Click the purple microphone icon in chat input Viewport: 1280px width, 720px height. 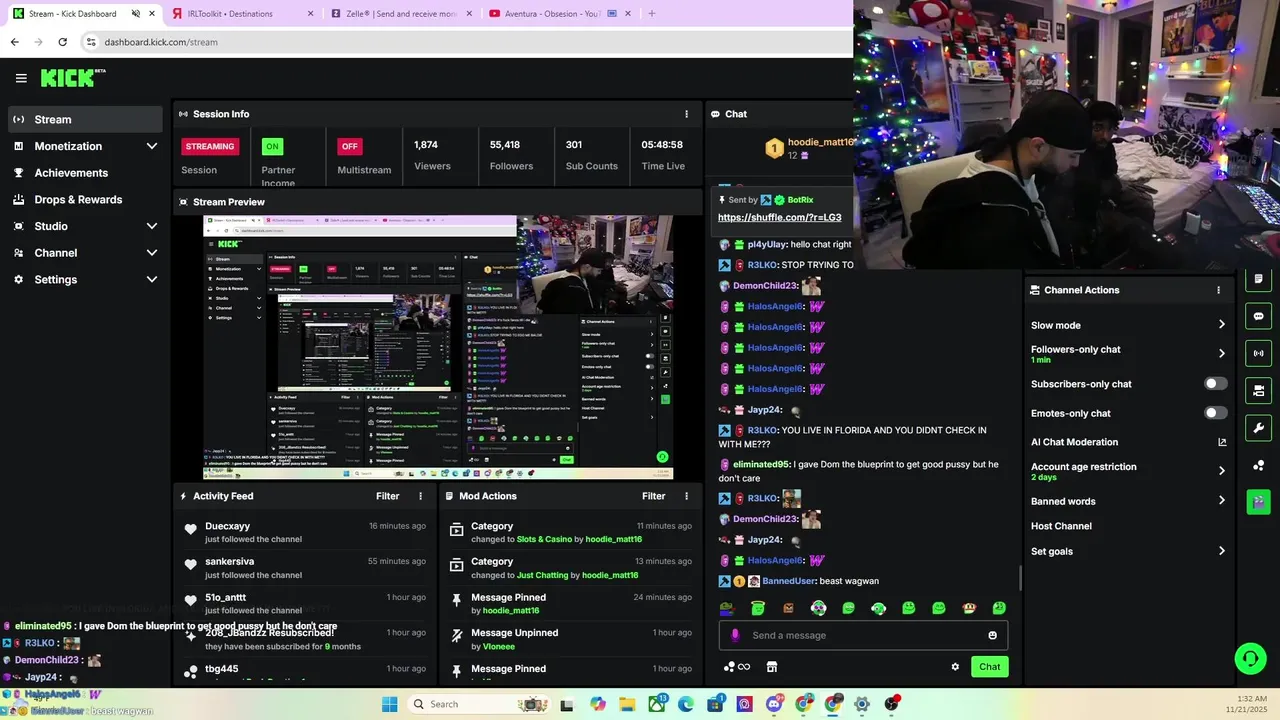(735, 635)
